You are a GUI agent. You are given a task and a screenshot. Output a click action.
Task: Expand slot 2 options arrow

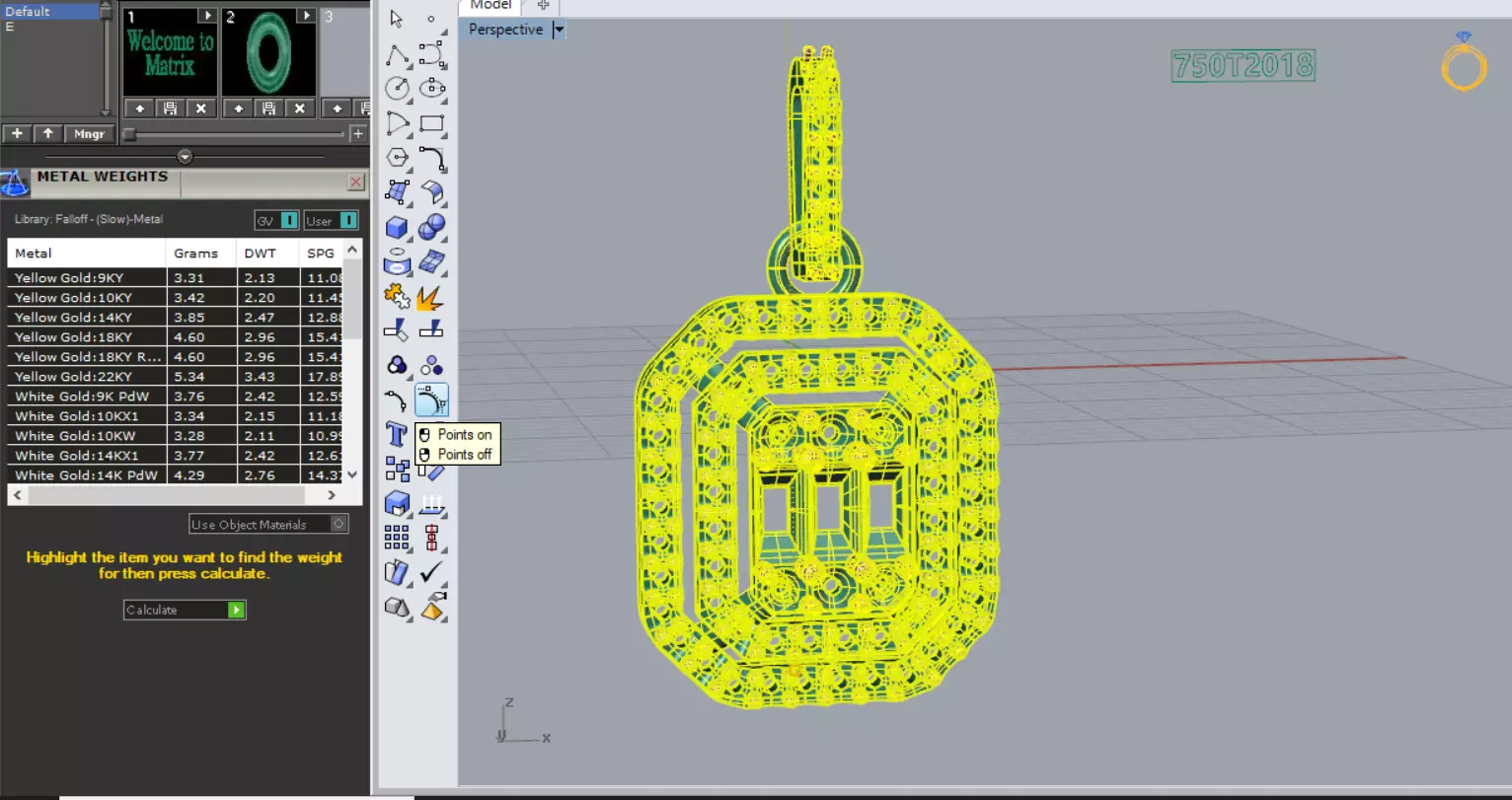tap(306, 16)
